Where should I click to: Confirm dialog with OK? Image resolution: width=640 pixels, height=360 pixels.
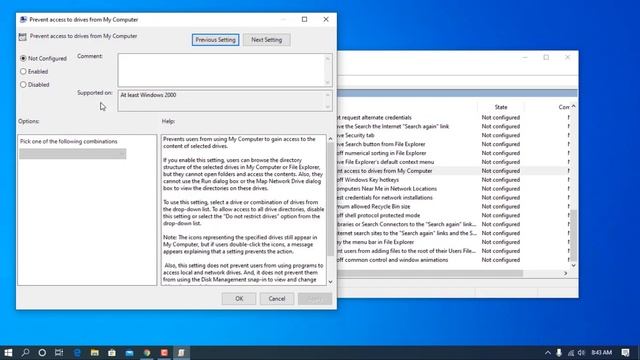239,299
